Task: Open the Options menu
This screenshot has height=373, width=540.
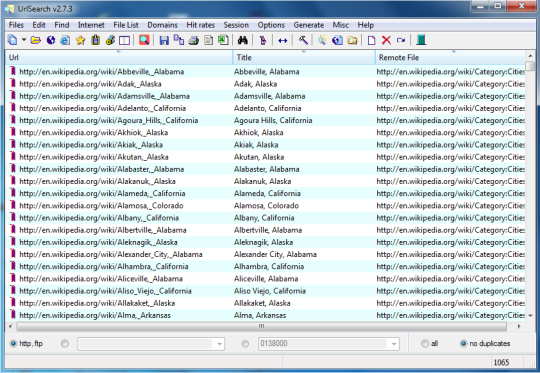Action: (271, 25)
